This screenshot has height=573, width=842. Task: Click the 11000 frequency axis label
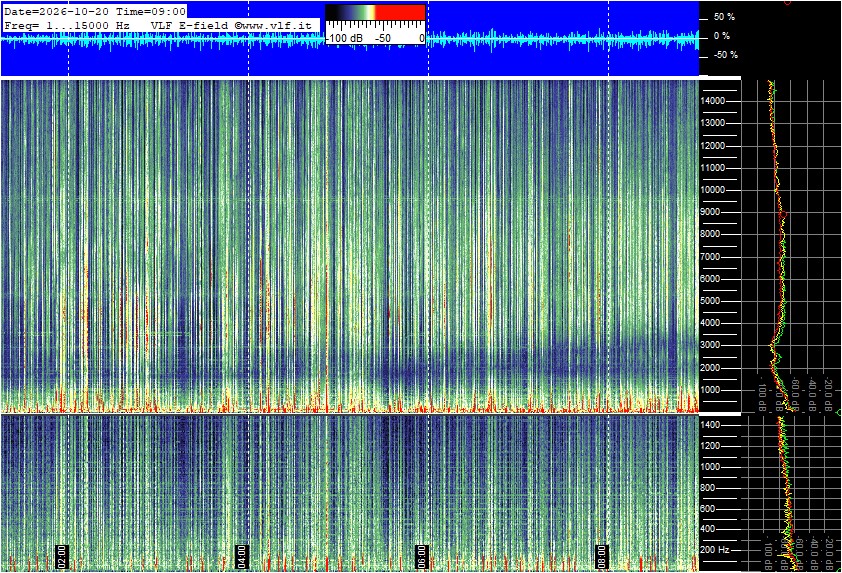pos(713,168)
